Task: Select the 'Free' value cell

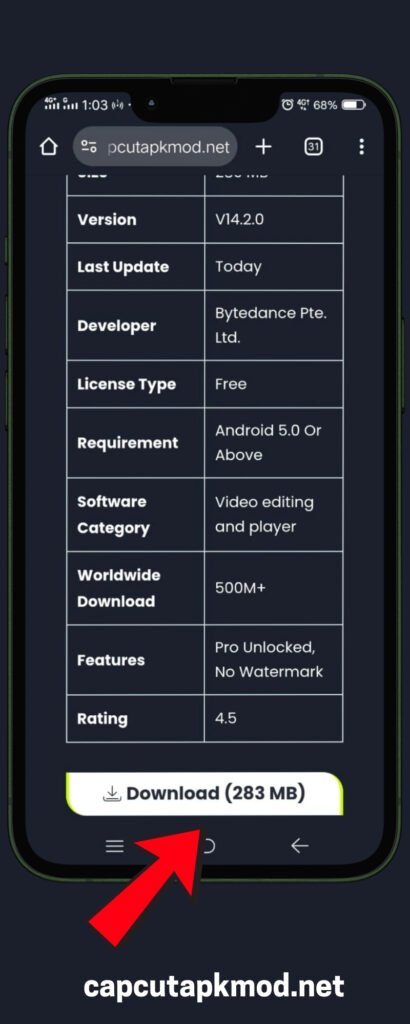Action: [274, 384]
